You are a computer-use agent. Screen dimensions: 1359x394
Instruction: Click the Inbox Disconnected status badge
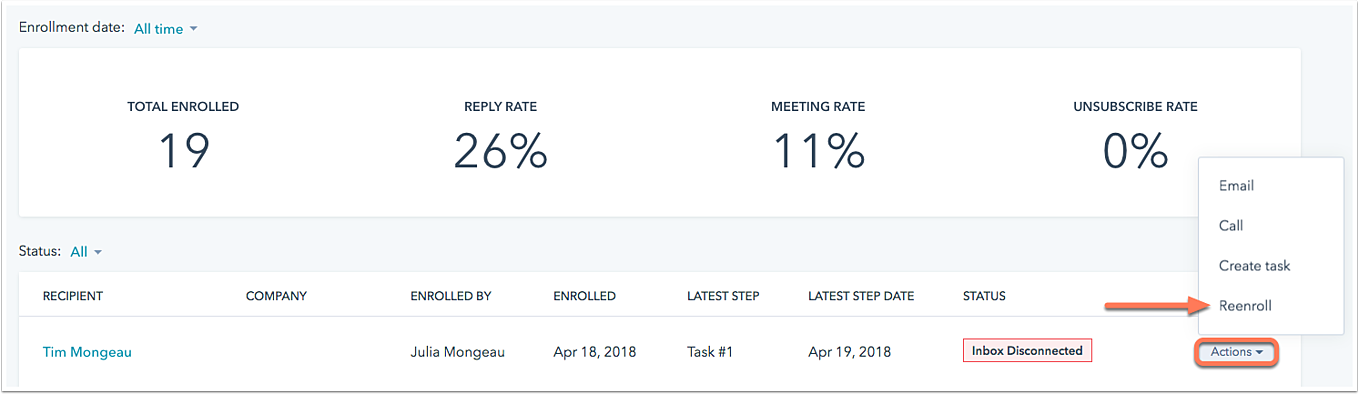pyautogui.click(x=1027, y=351)
